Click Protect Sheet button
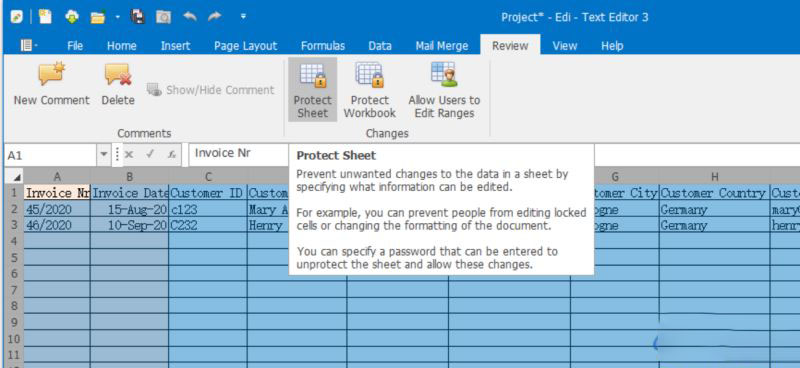The image size is (800, 368). (313, 90)
